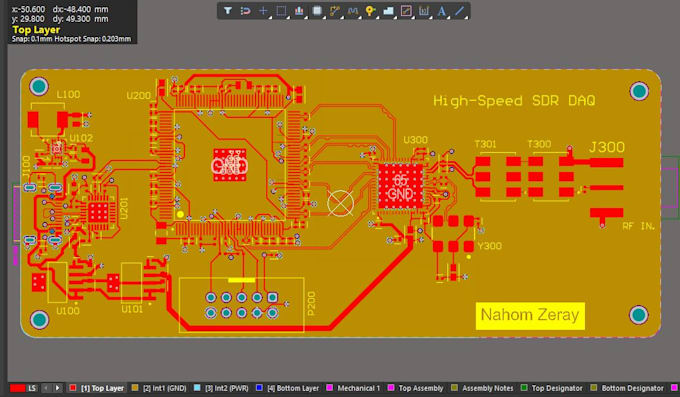The width and height of the screenshot is (680, 397).
Task: Click the current layer red color box
Action: click(x=18, y=388)
